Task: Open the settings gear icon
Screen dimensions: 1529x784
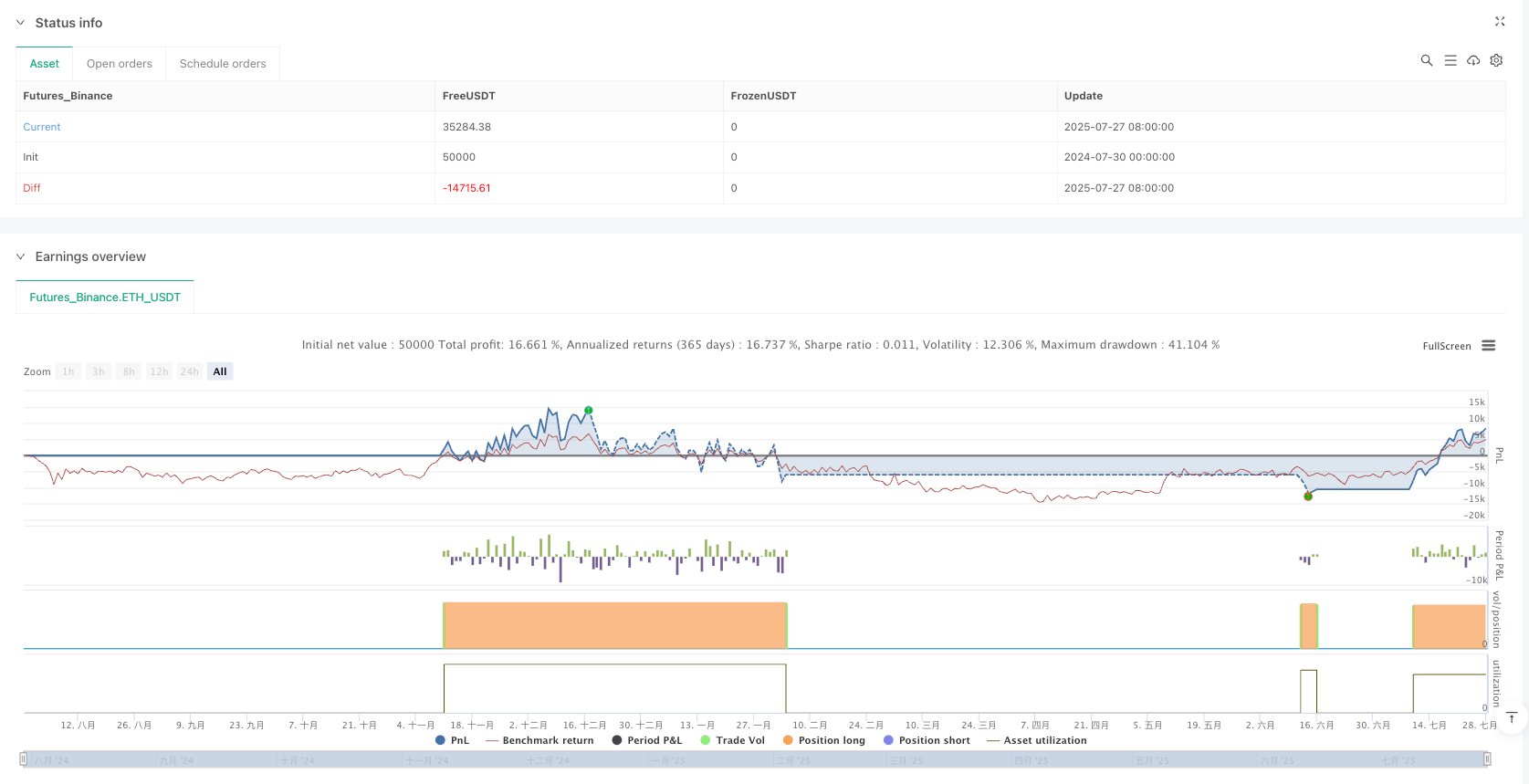Action: [1496, 60]
